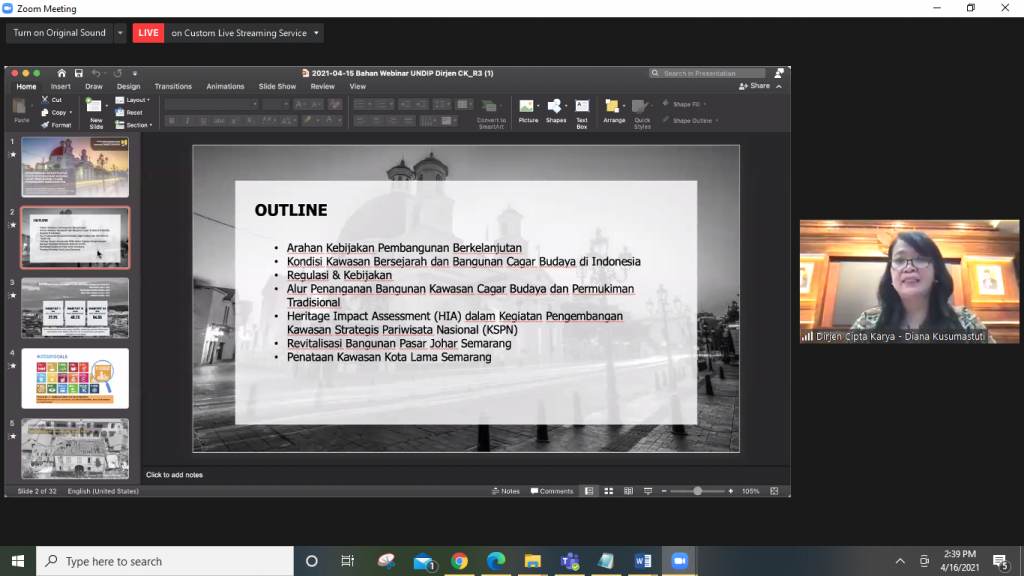
Task: Switch to the Transitions tab
Action: point(173,87)
